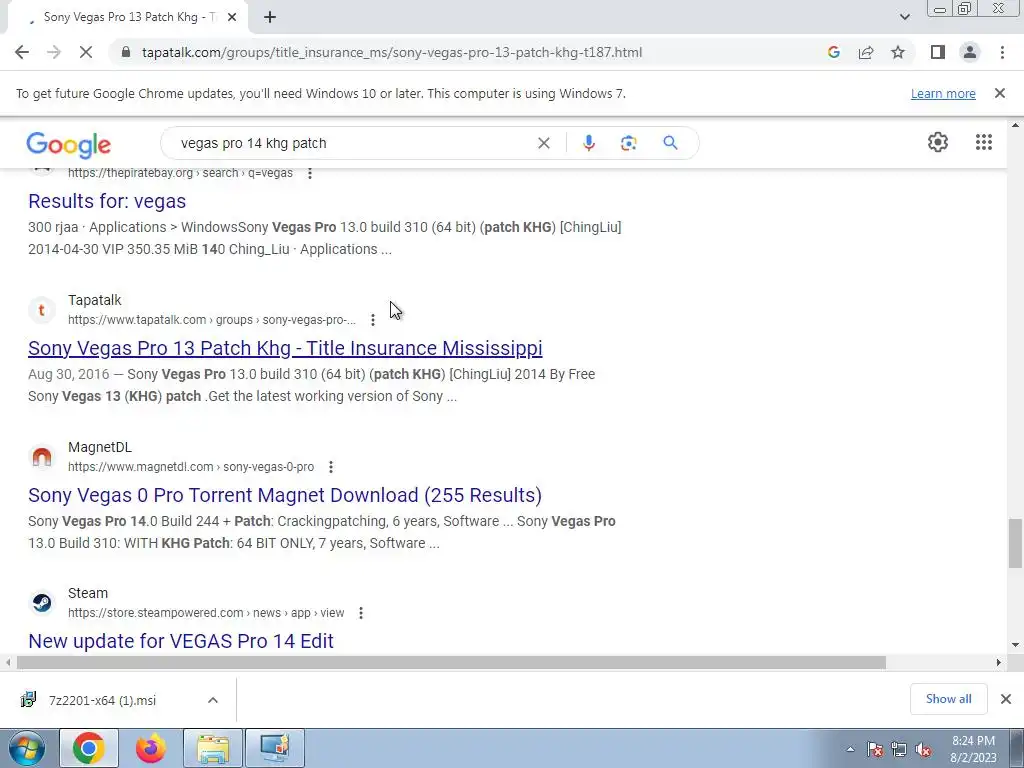Open options for the Tapatalk result
The height and width of the screenshot is (768, 1024).
coord(372,320)
